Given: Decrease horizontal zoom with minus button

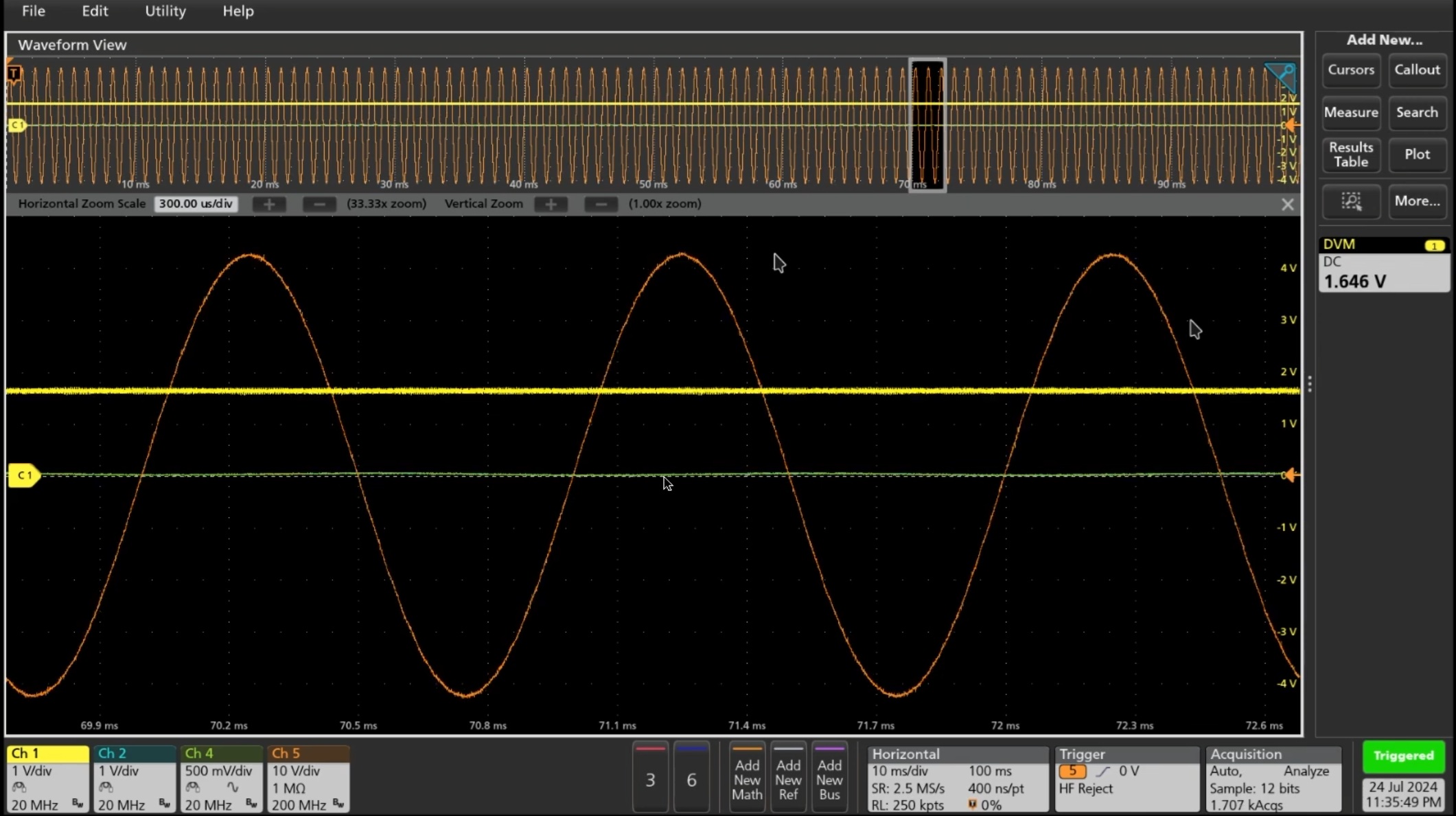Looking at the screenshot, I should click(x=319, y=204).
